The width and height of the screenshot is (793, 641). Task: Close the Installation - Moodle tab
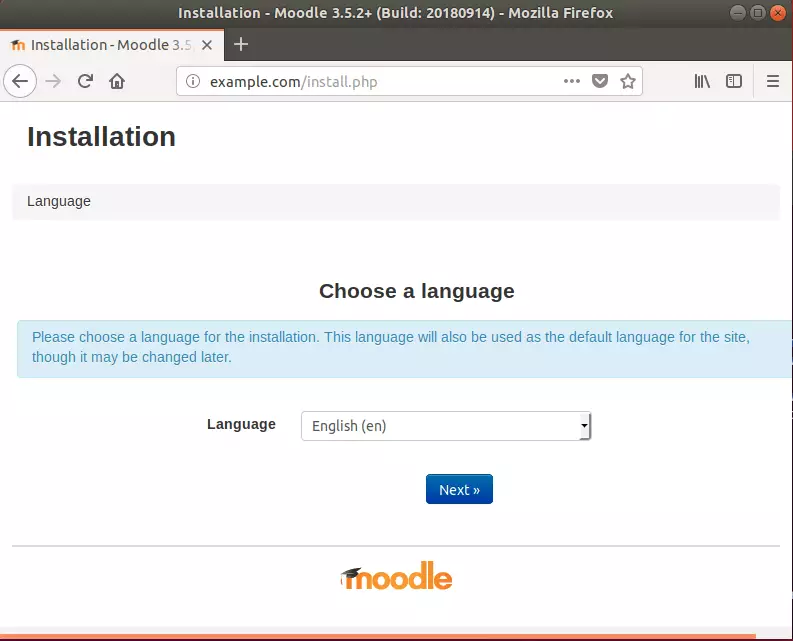pos(206,45)
